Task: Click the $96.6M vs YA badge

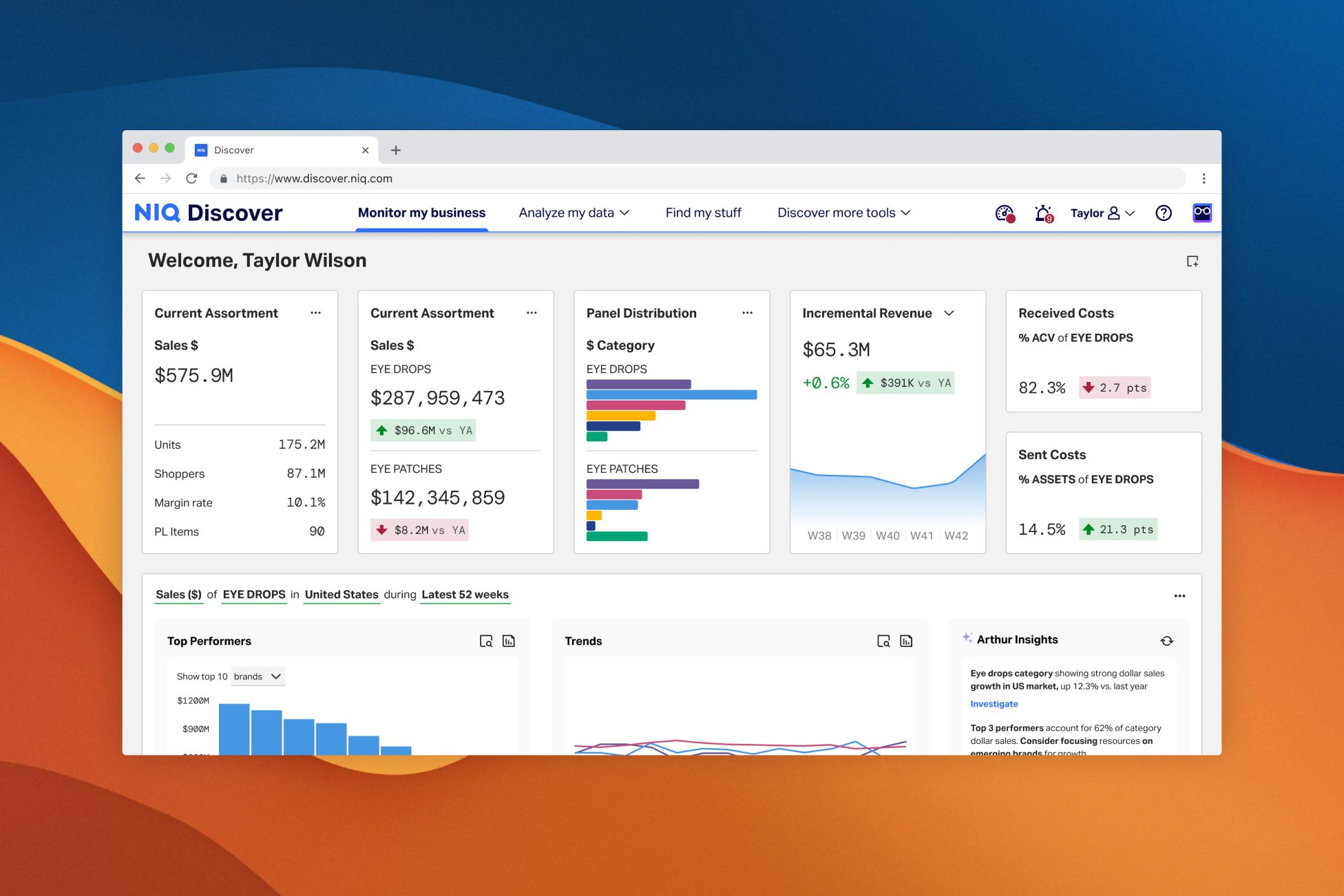Action: point(423,430)
